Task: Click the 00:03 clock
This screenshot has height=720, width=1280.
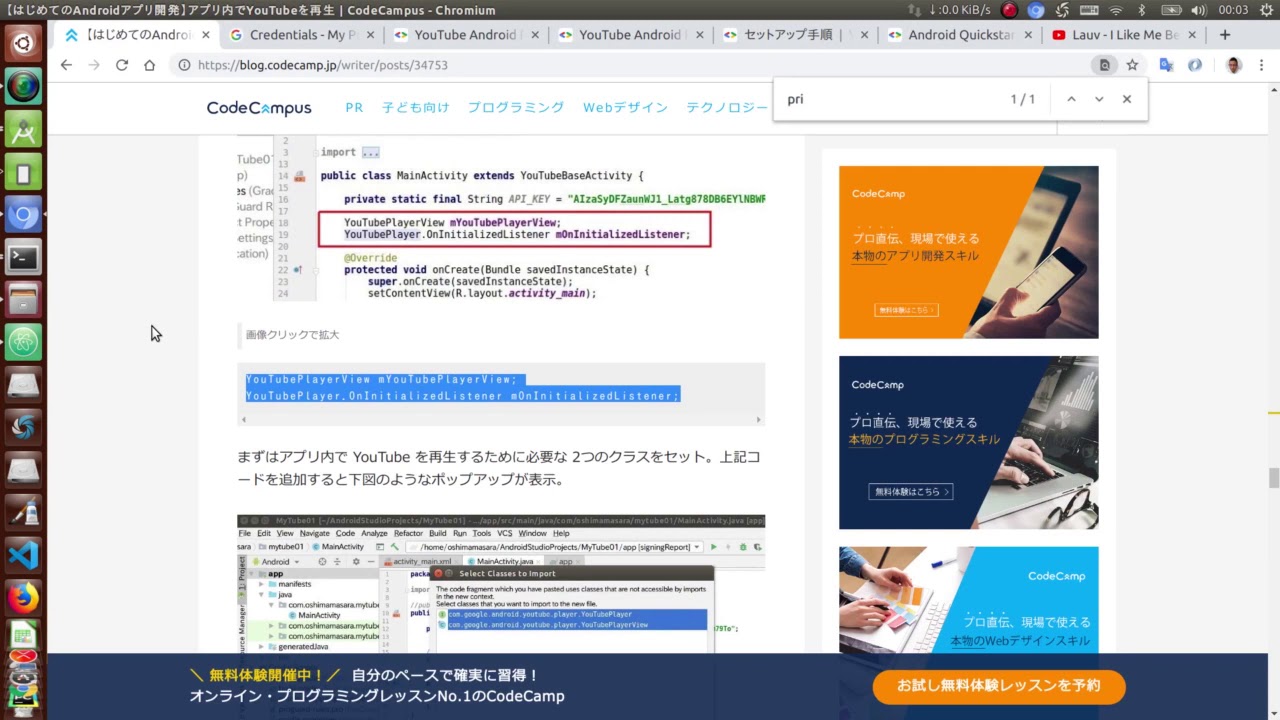Action: [x=1233, y=10]
